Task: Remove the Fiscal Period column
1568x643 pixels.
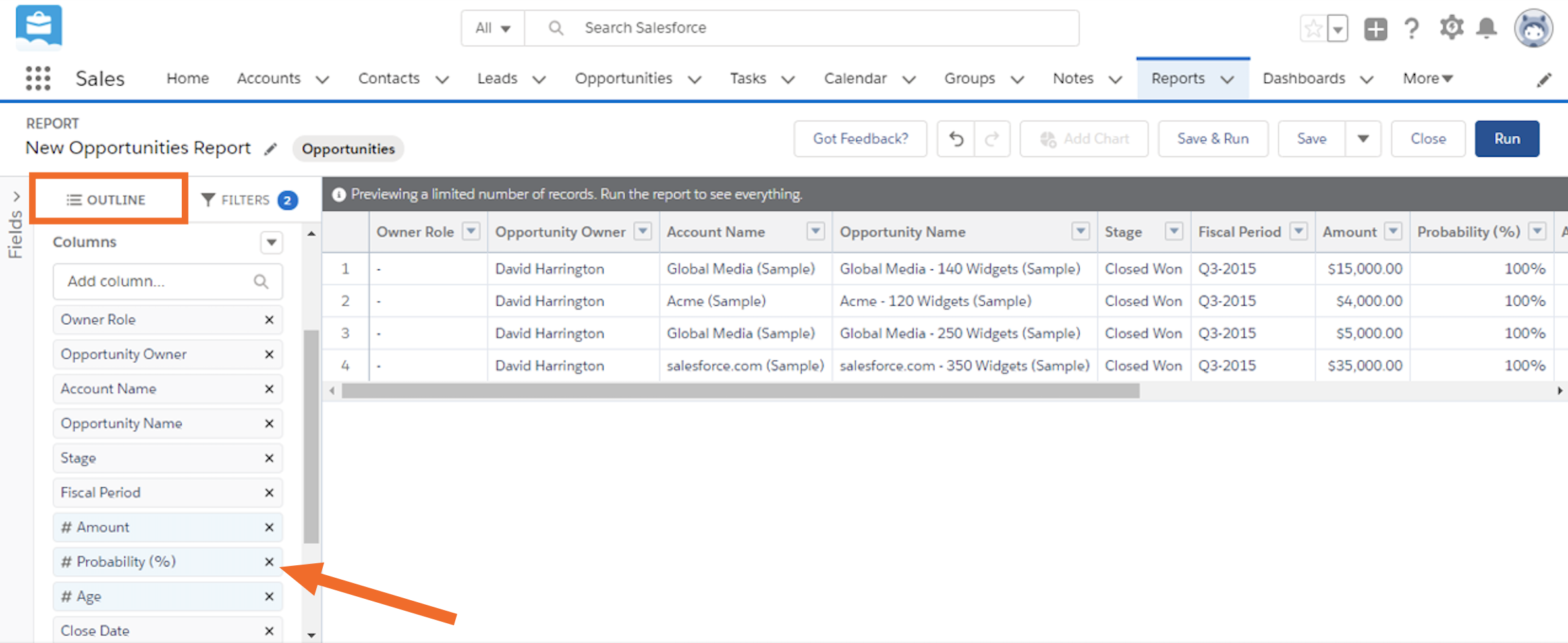Action: click(x=269, y=493)
